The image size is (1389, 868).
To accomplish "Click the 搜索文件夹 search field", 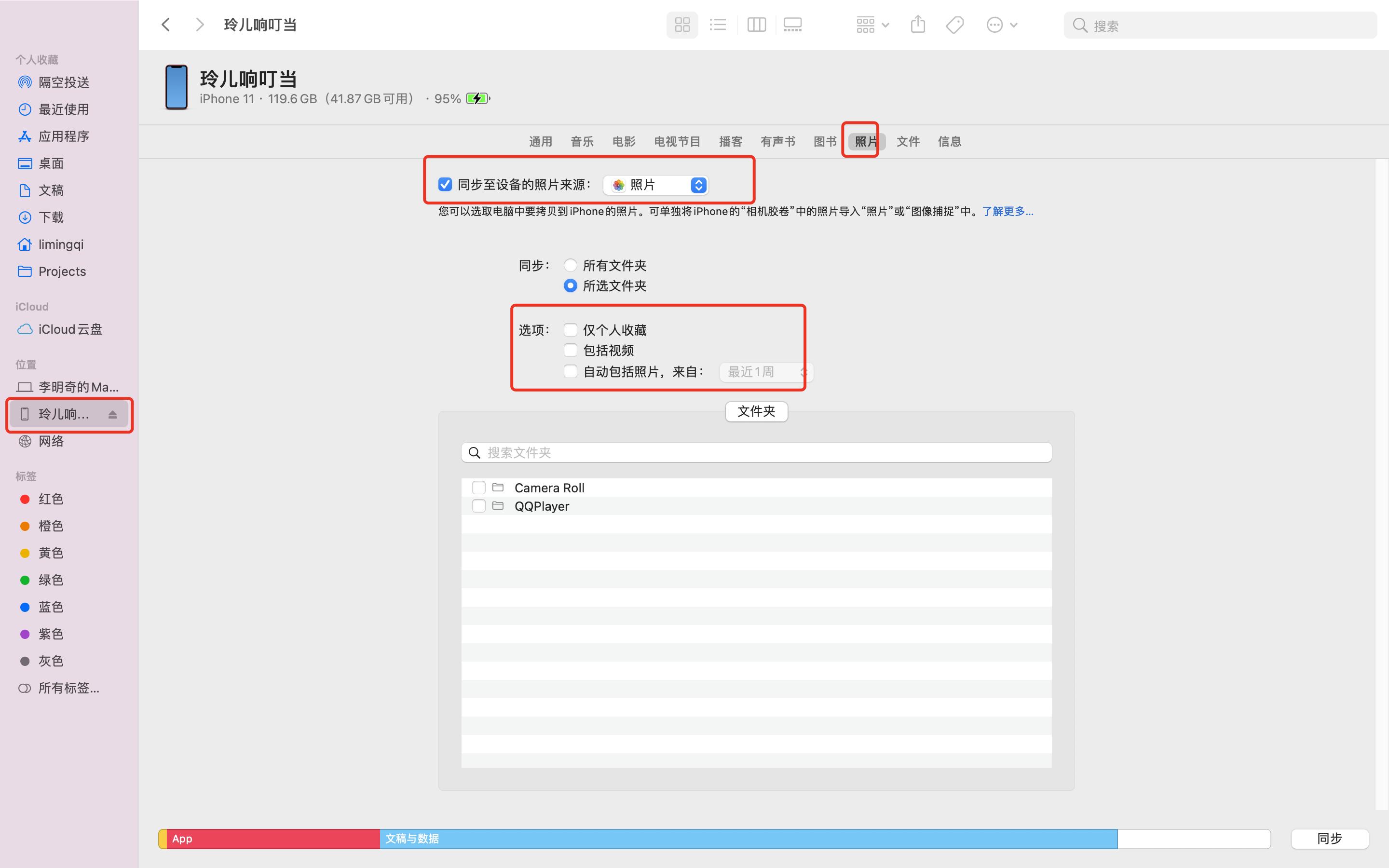I will point(756,452).
